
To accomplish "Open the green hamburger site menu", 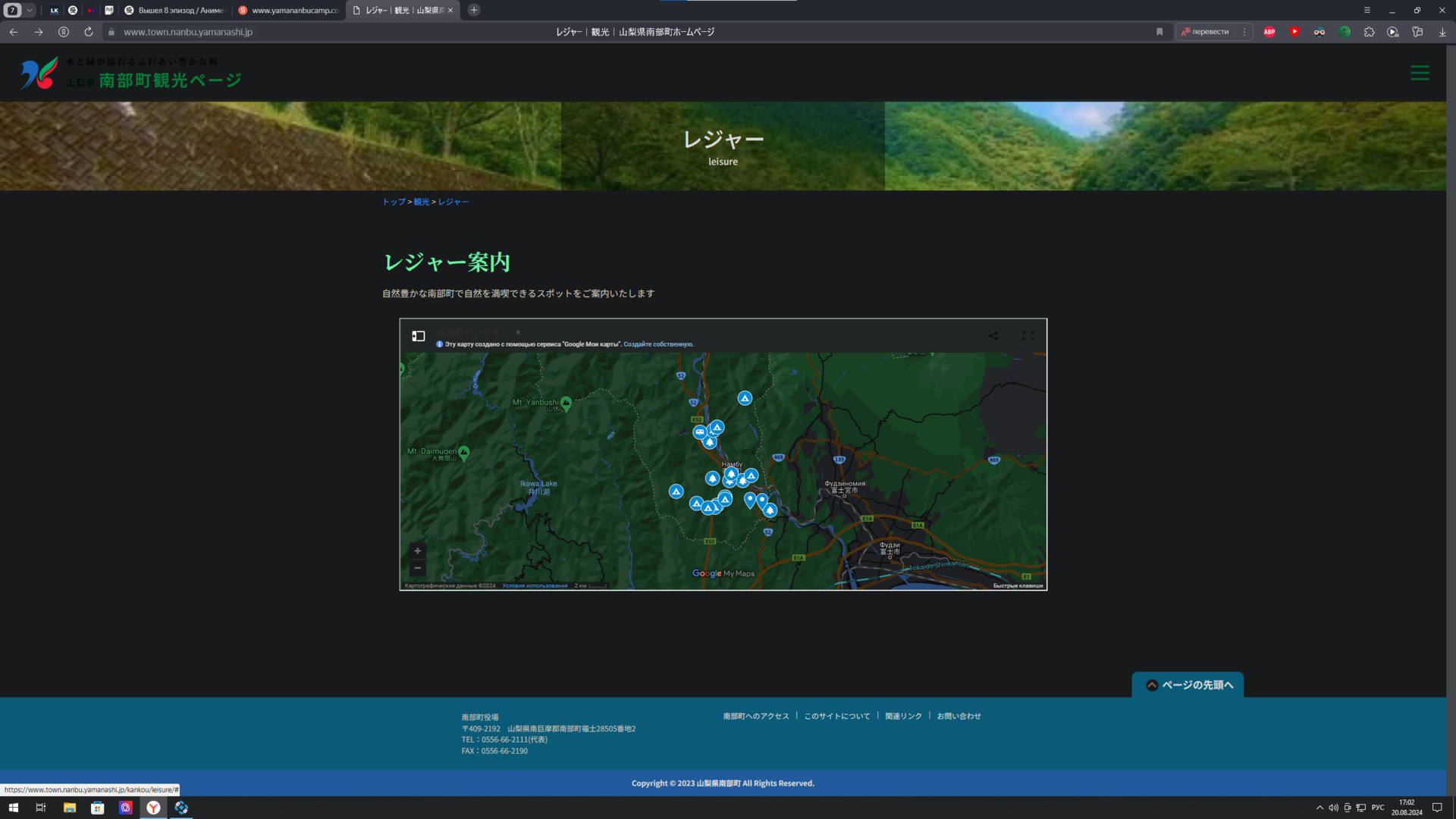I will coord(1420,73).
